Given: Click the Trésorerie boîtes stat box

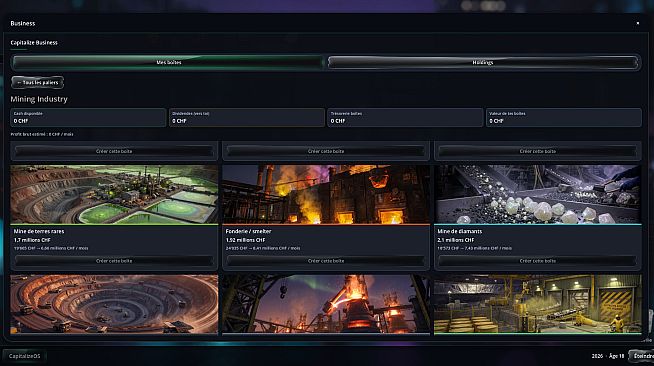Looking at the screenshot, I should pyautogui.click(x=405, y=118).
